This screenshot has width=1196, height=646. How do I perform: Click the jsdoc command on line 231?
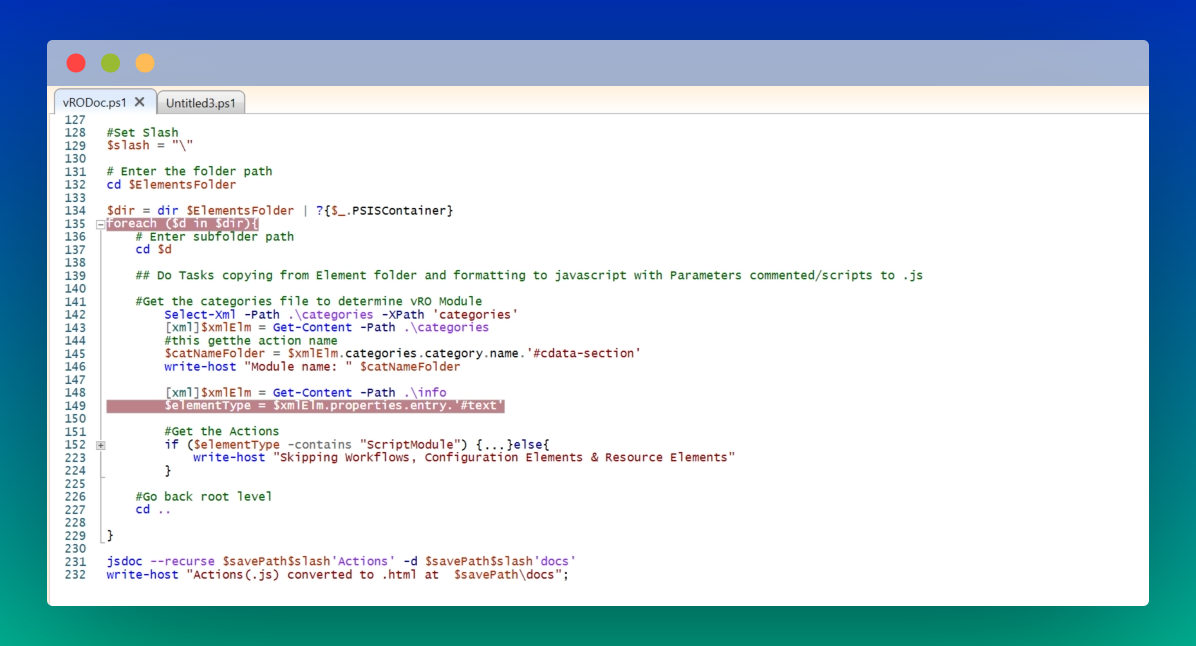[124, 561]
